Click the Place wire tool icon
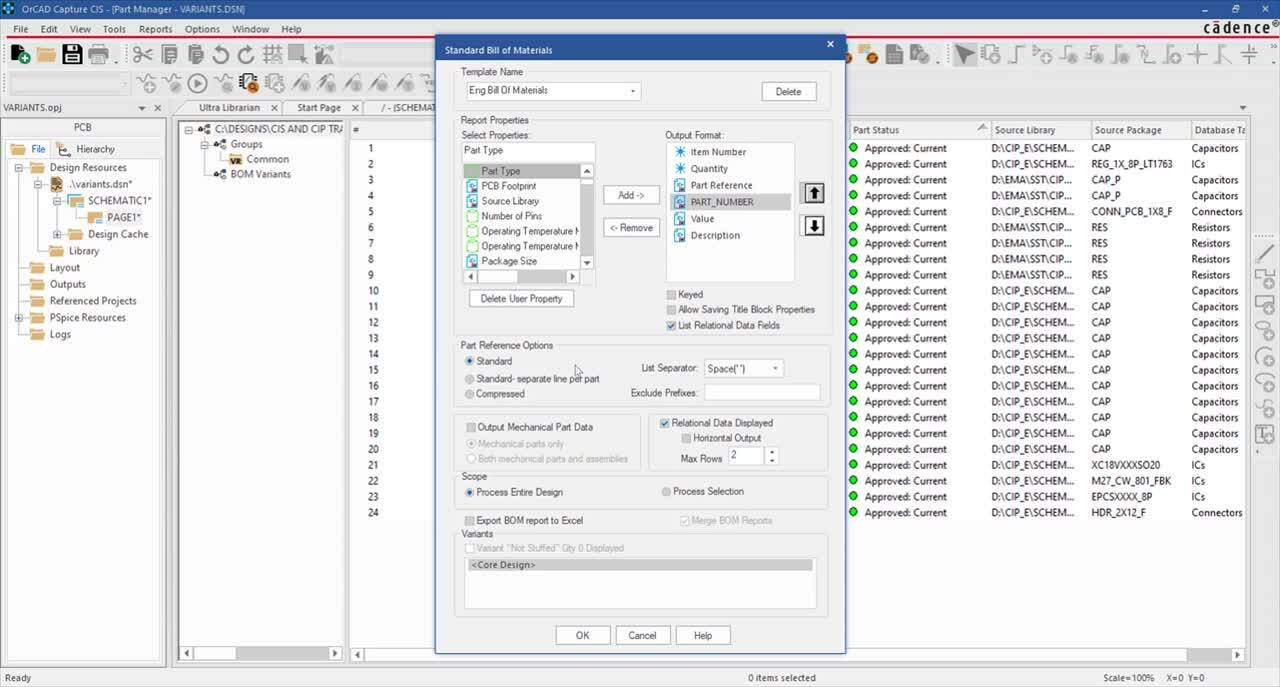The height and width of the screenshot is (687, 1280). tap(1012, 55)
